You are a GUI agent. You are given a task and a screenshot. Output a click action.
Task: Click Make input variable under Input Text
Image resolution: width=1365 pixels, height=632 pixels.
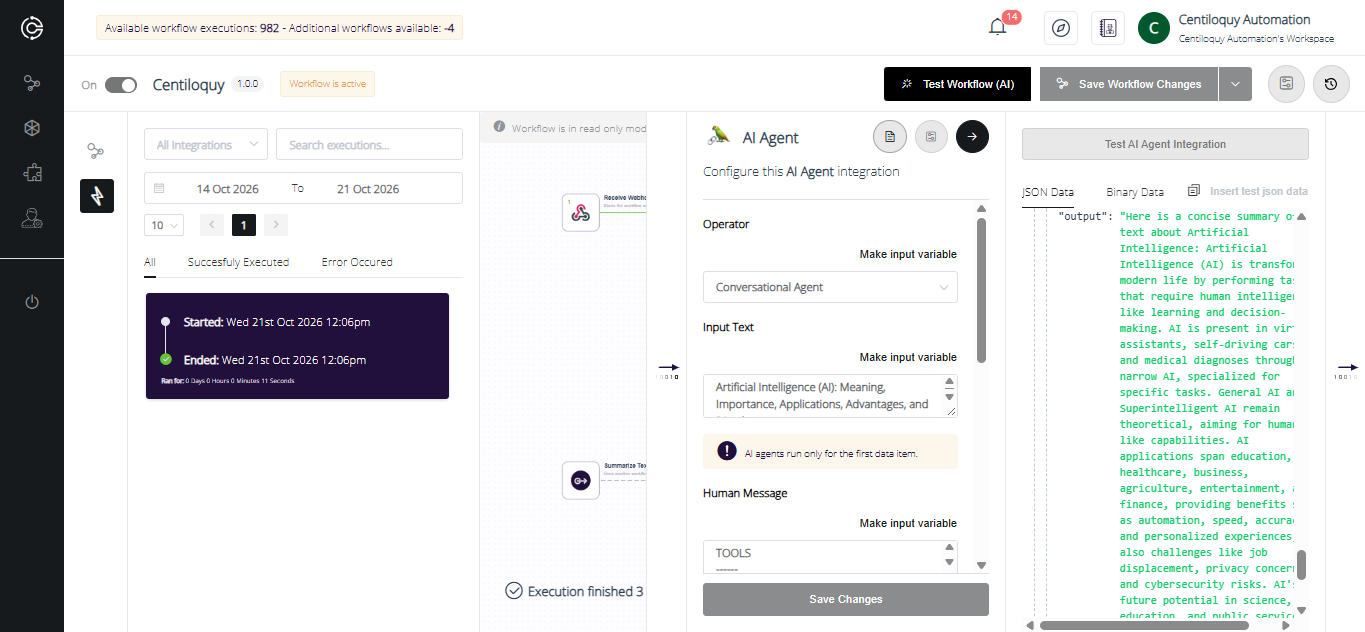908,357
